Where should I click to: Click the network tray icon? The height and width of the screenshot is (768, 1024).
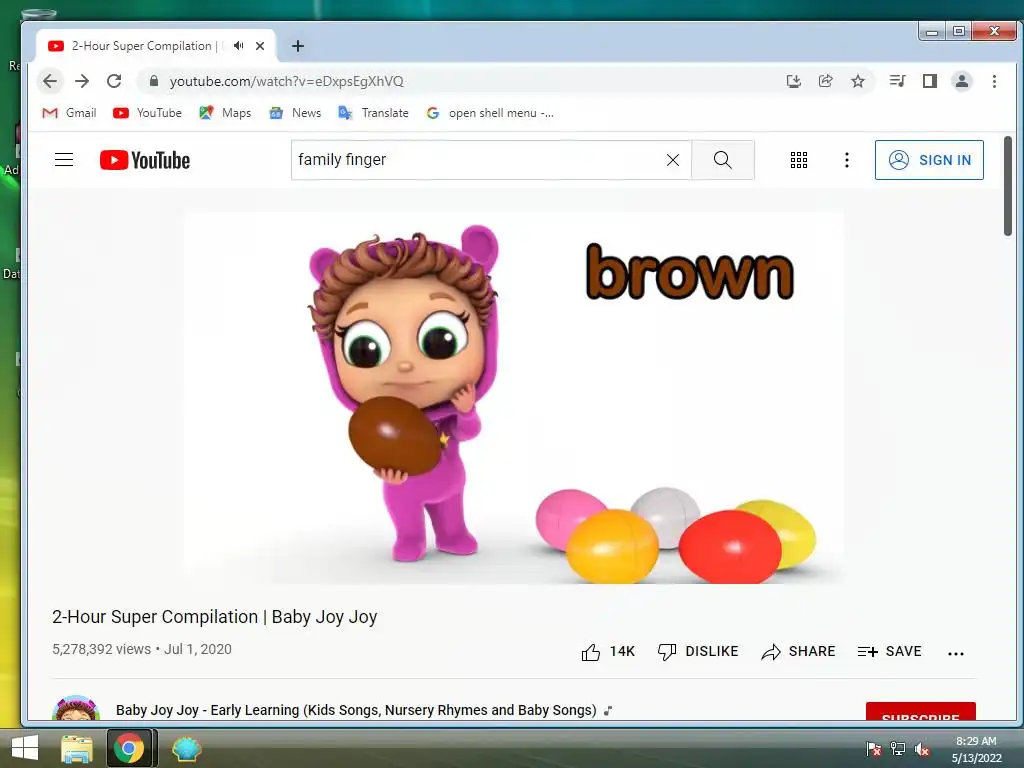pyautogui.click(x=898, y=749)
